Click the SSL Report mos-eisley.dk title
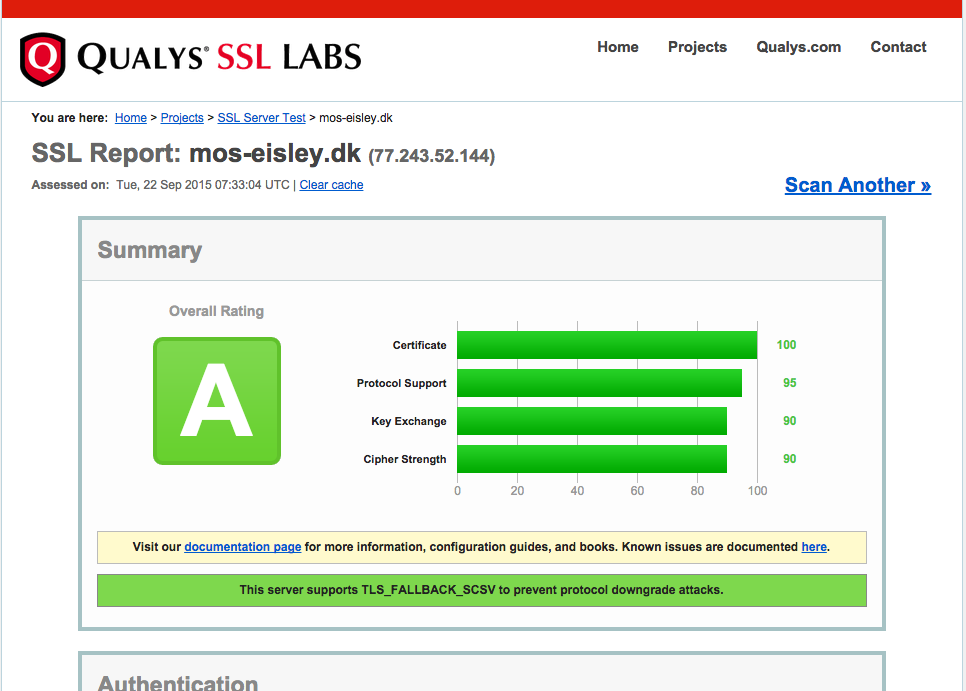This screenshot has width=966, height=691. coord(196,154)
